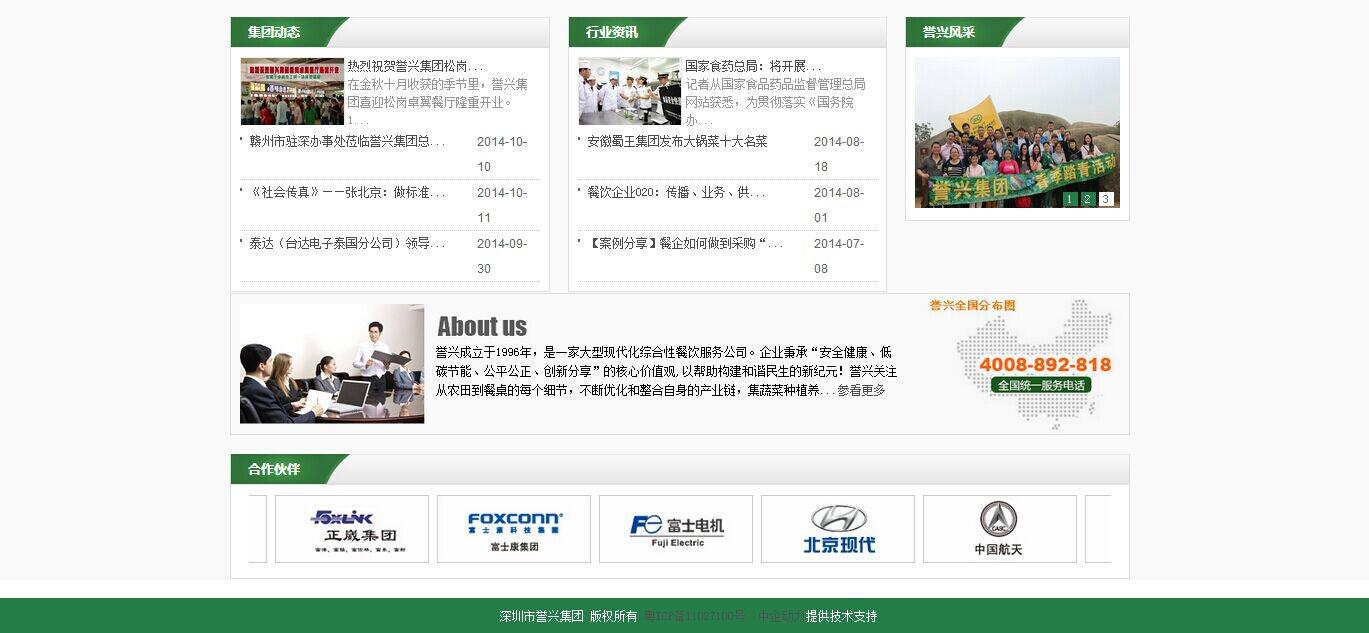Open headline 热烈祝贺誉兴集团松岗
The height and width of the screenshot is (633, 1369).
coord(414,66)
